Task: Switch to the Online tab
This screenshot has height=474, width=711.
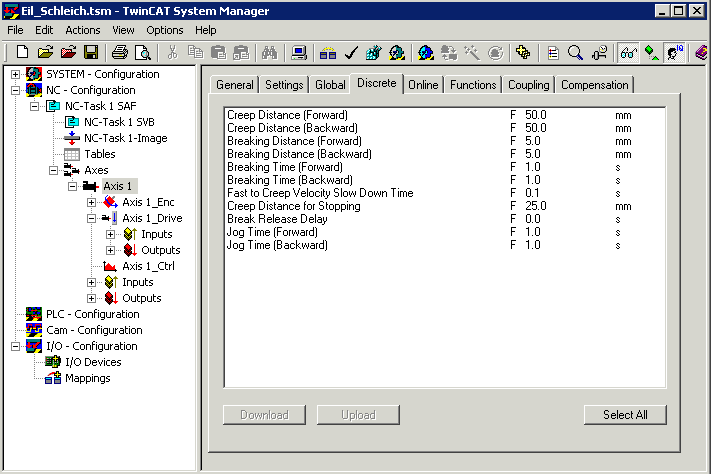Action: coord(423,85)
